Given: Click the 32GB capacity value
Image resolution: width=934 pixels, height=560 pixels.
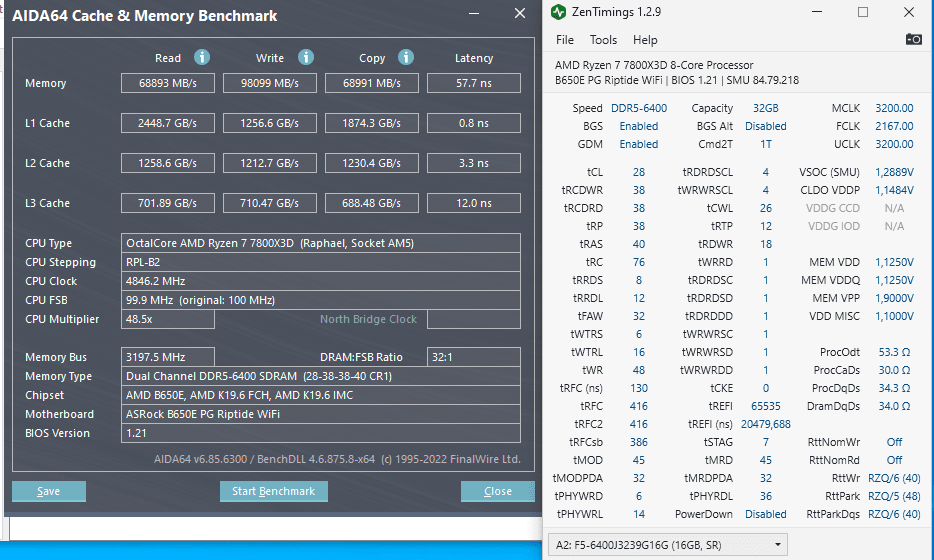Looking at the screenshot, I should 765,108.
